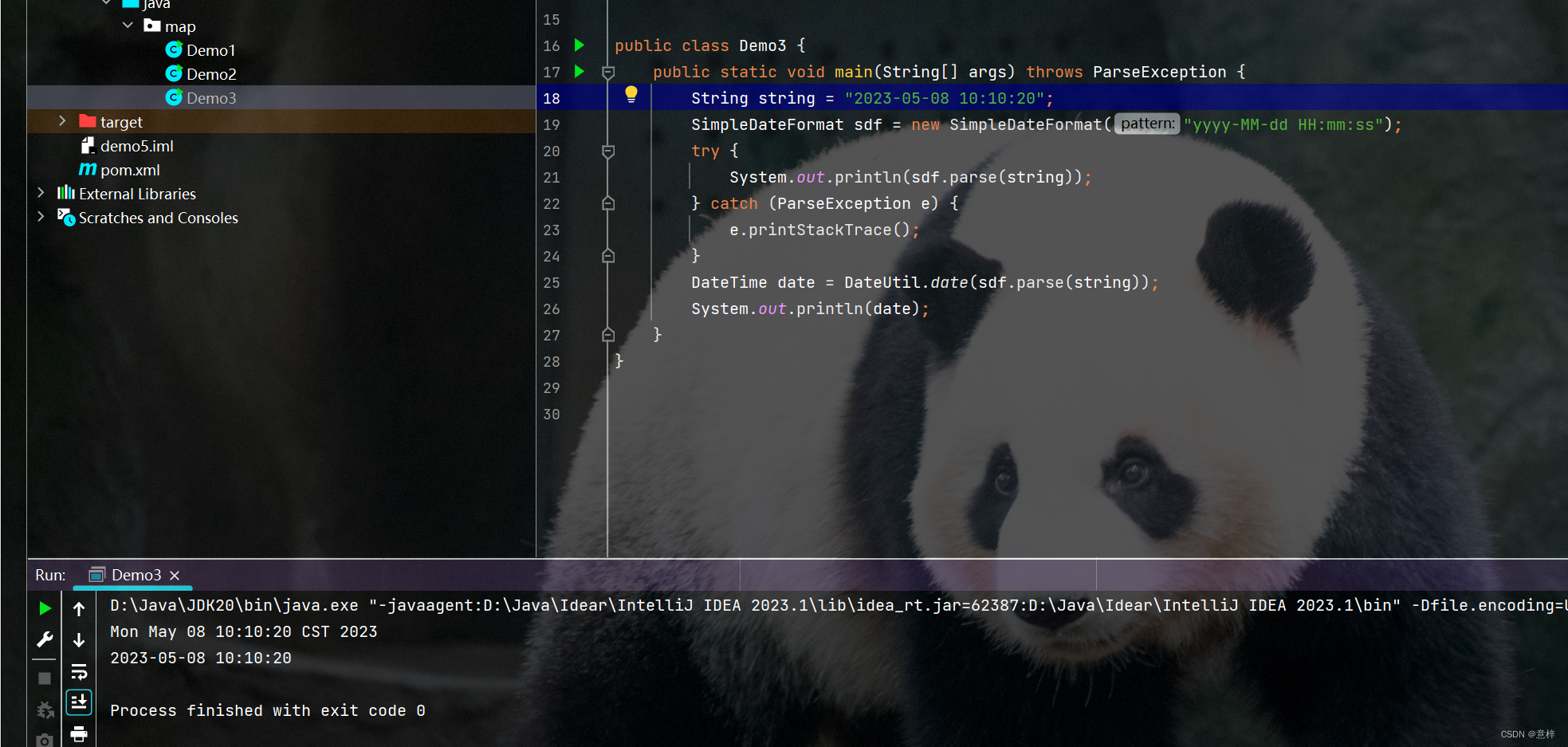Click SimpleDateFormat sdf declaration on line 19
Screen dimensions: 1568x747
point(787,124)
